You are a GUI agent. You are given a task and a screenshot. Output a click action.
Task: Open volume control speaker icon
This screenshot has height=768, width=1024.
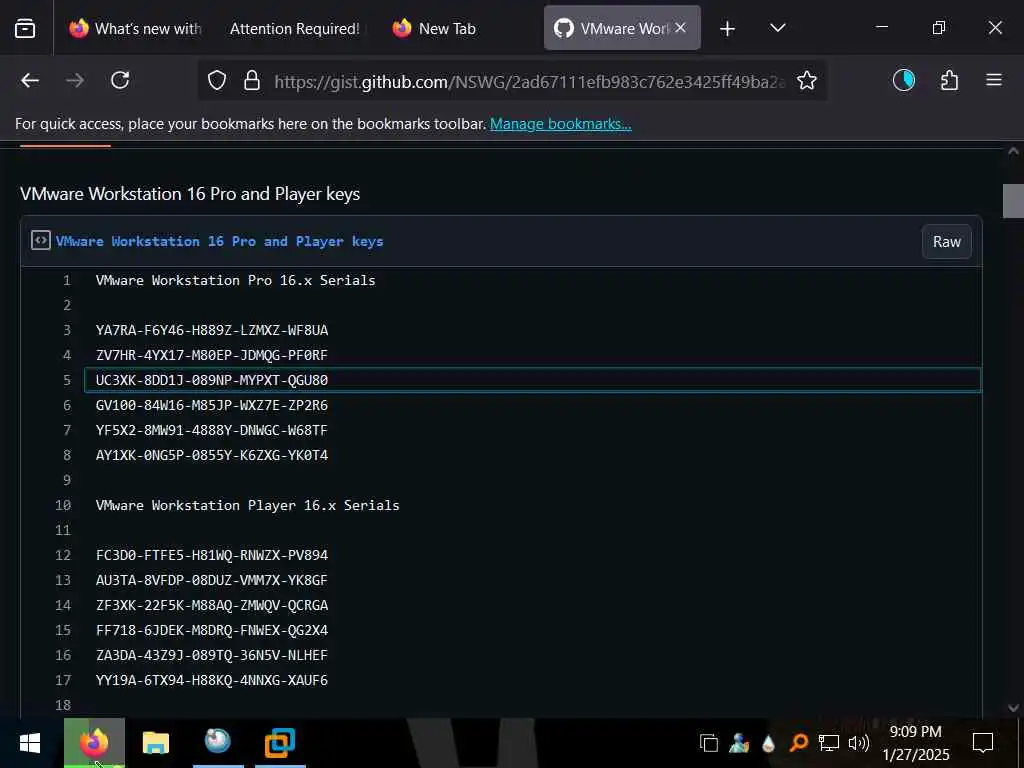[858, 743]
